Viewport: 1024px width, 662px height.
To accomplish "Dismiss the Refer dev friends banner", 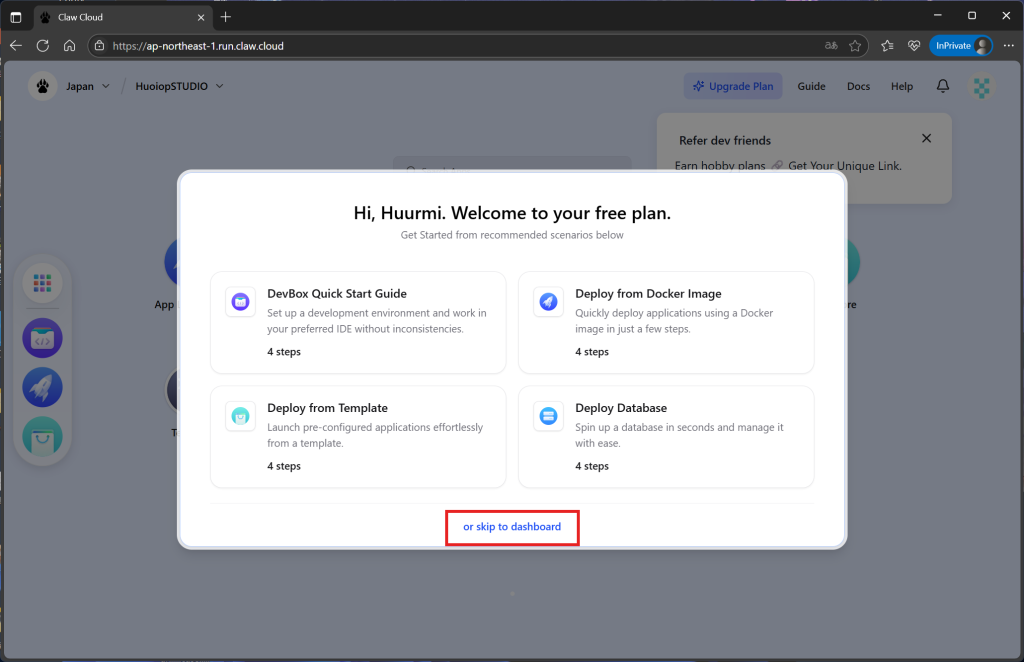I will click(x=926, y=138).
